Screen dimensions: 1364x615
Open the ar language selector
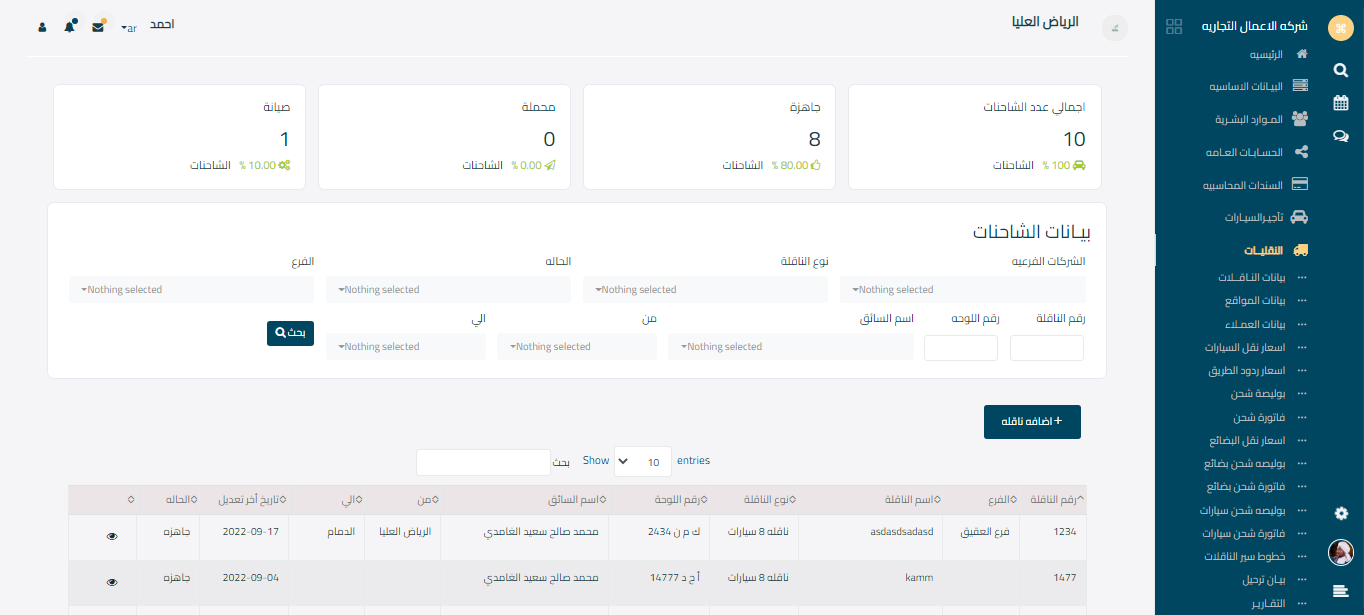point(128,28)
